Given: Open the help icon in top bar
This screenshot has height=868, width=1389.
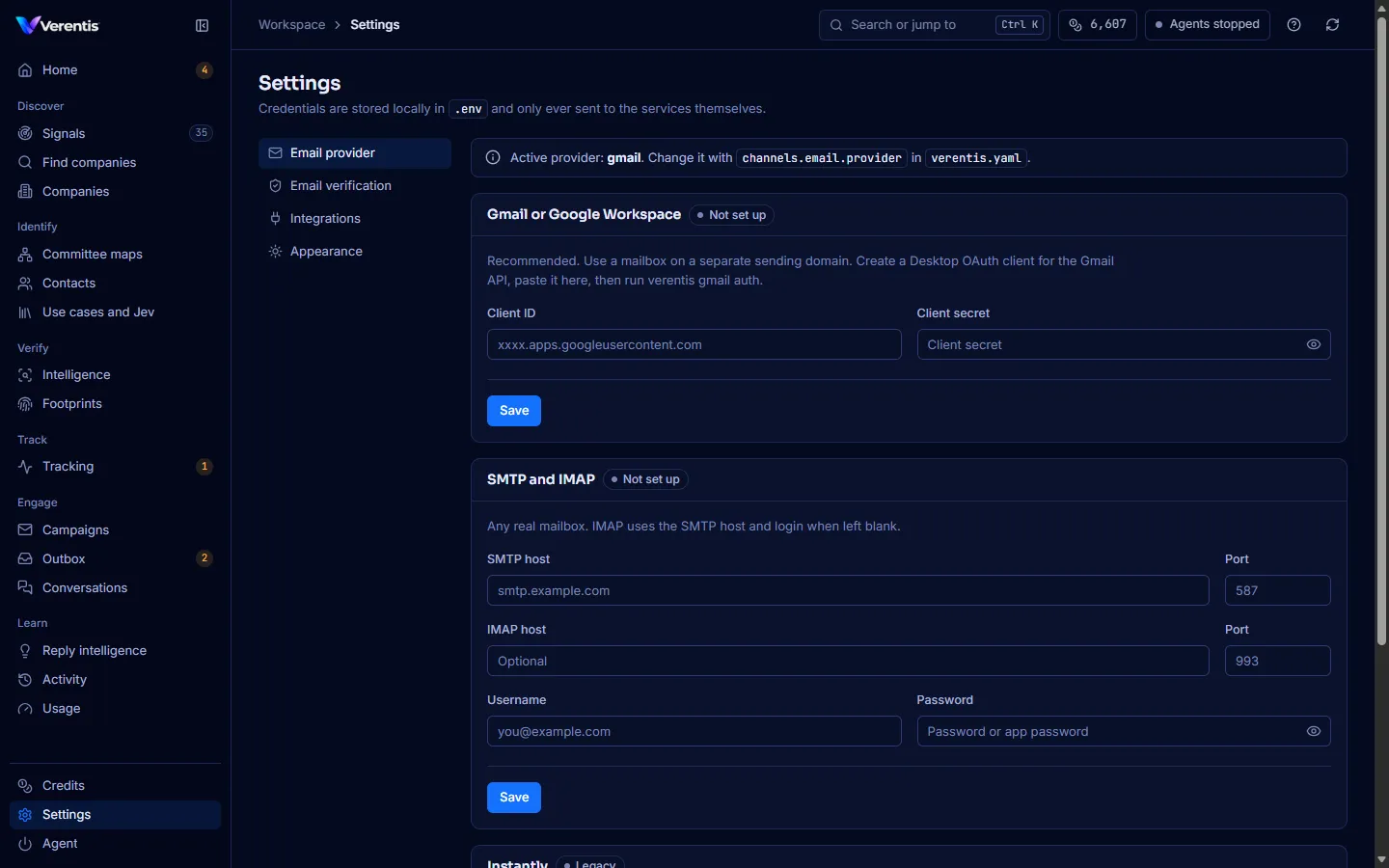Looking at the screenshot, I should coord(1294,25).
